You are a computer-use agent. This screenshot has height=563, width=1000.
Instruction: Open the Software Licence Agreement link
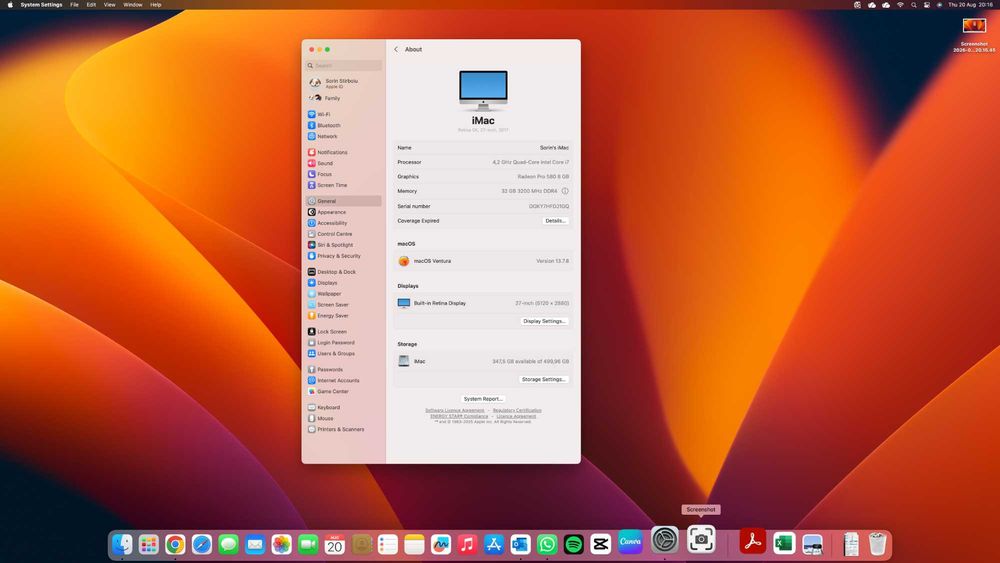tap(455, 411)
